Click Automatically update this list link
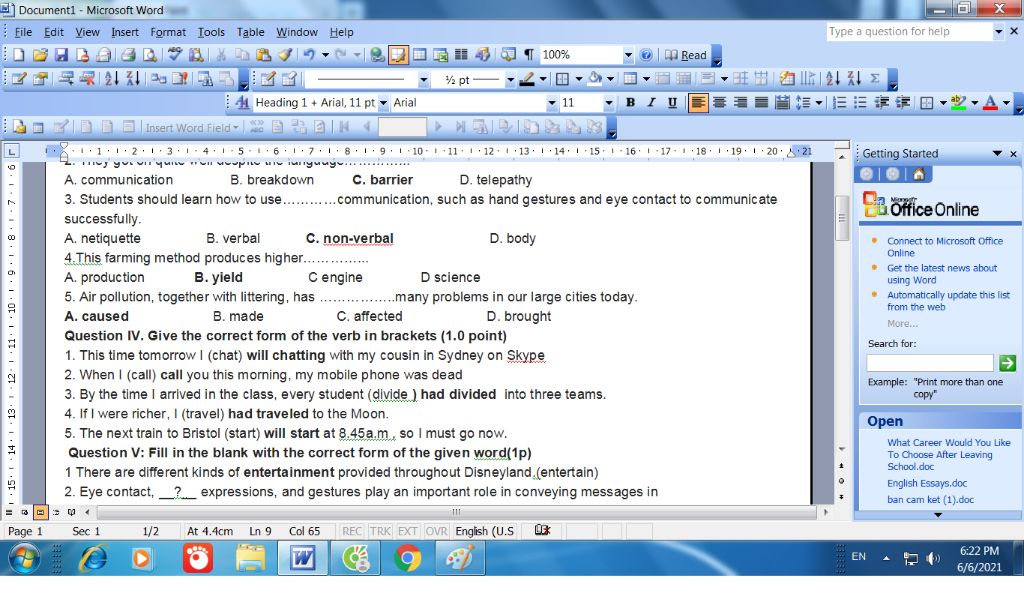Viewport: 1024px width, 614px height. tap(948, 301)
